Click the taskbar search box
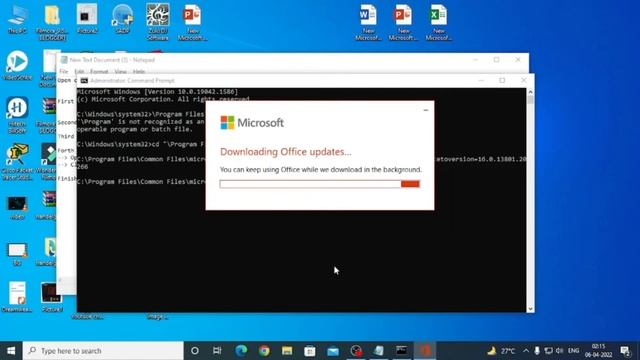Viewport: 640px width, 360px height. click(x=103, y=351)
